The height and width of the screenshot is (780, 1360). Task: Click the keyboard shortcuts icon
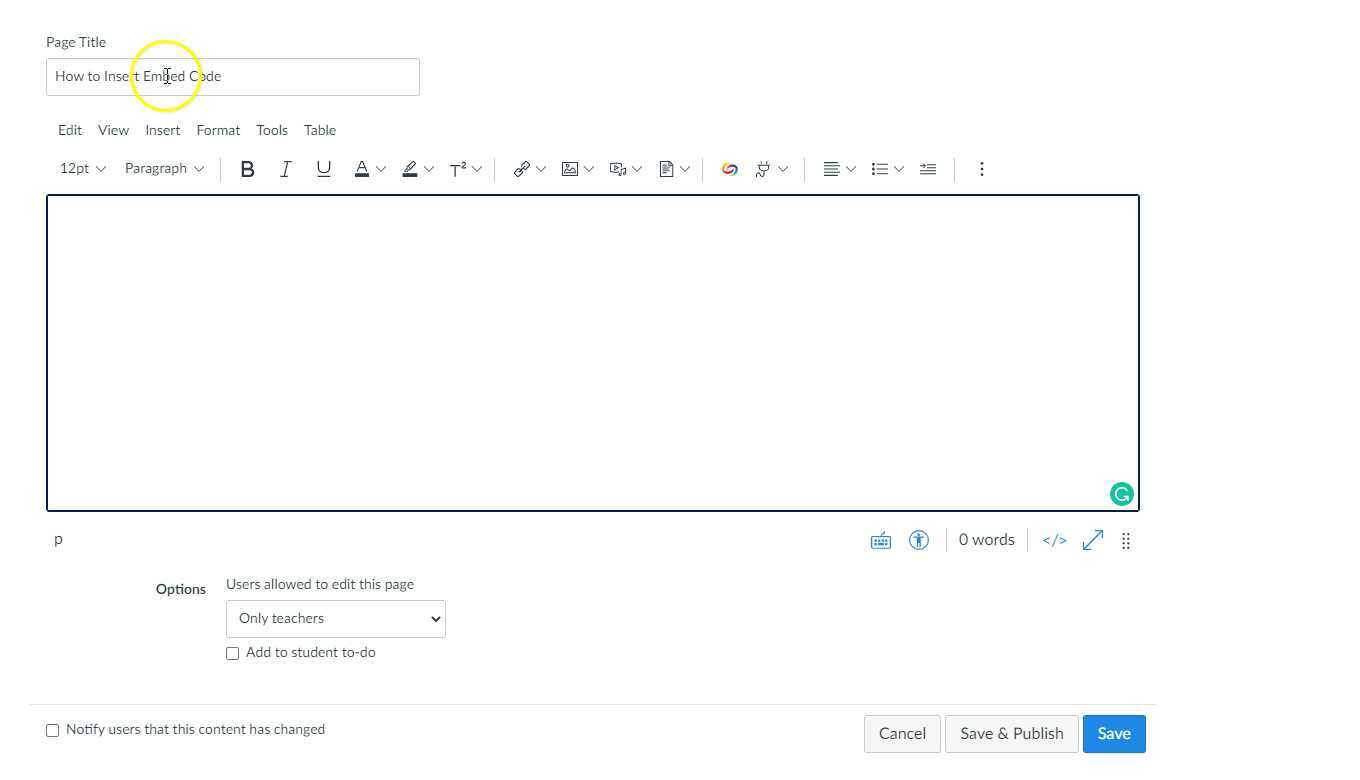pos(880,540)
